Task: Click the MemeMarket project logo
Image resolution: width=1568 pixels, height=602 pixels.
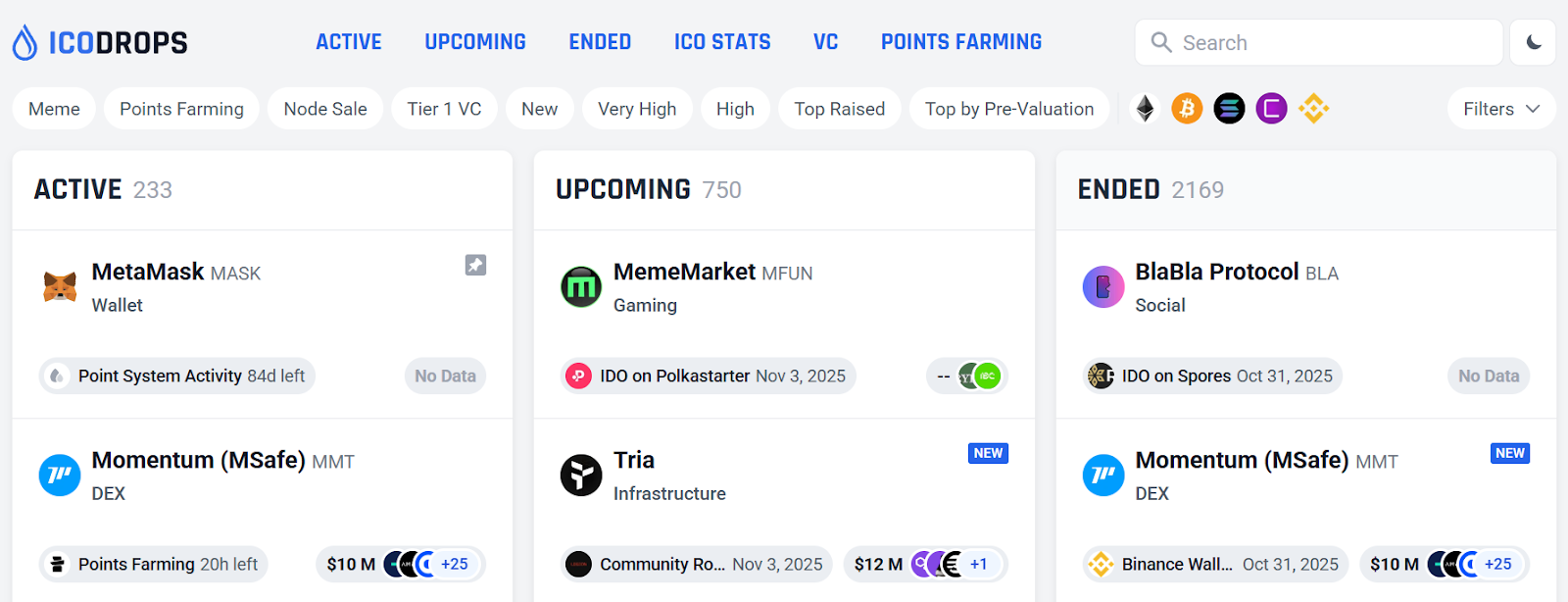Action: [581, 287]
